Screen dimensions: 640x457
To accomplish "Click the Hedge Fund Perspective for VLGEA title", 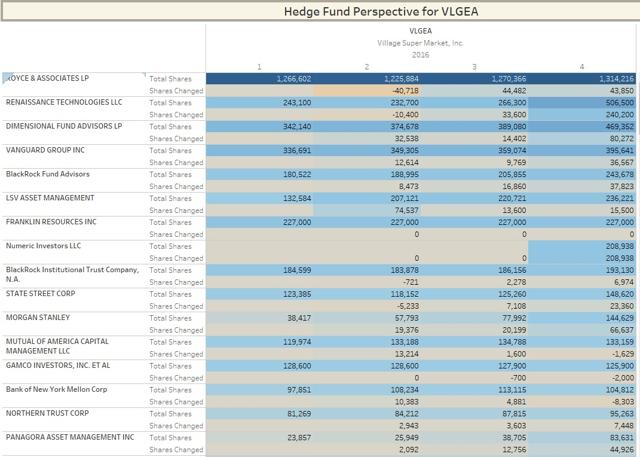I will [381, 11].
